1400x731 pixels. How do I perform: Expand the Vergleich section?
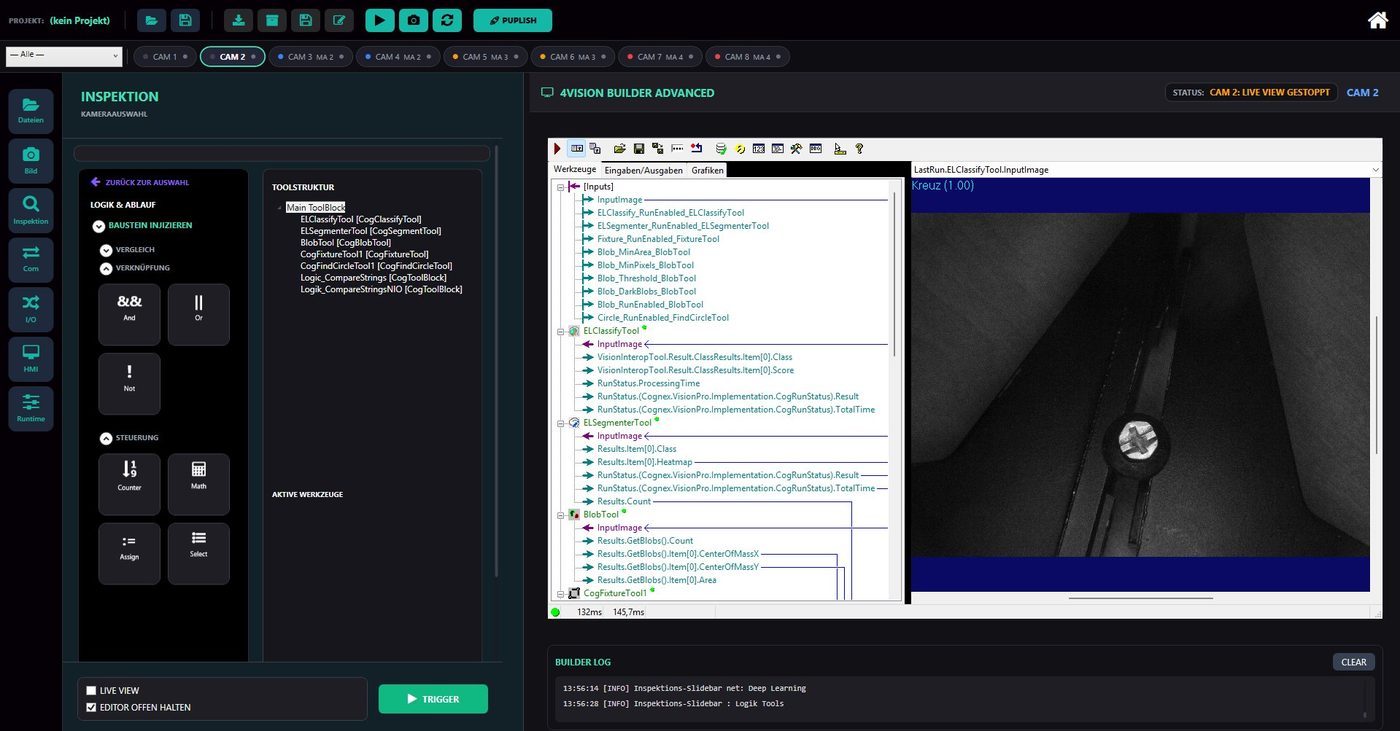(106, 250)
